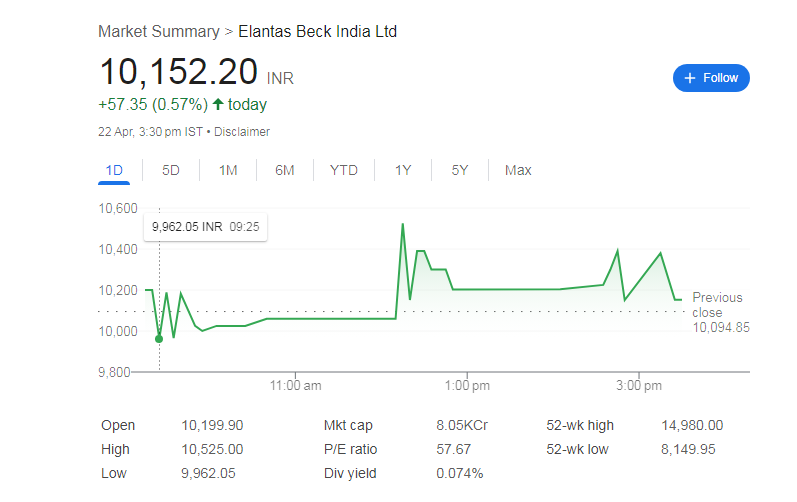
Task: Follow Elantas Beck India Ltd stock
Action: point(711,78)
